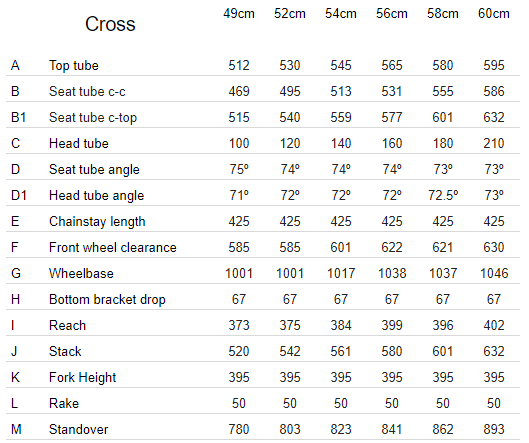Select the Reach value 399

click(392, 326)
